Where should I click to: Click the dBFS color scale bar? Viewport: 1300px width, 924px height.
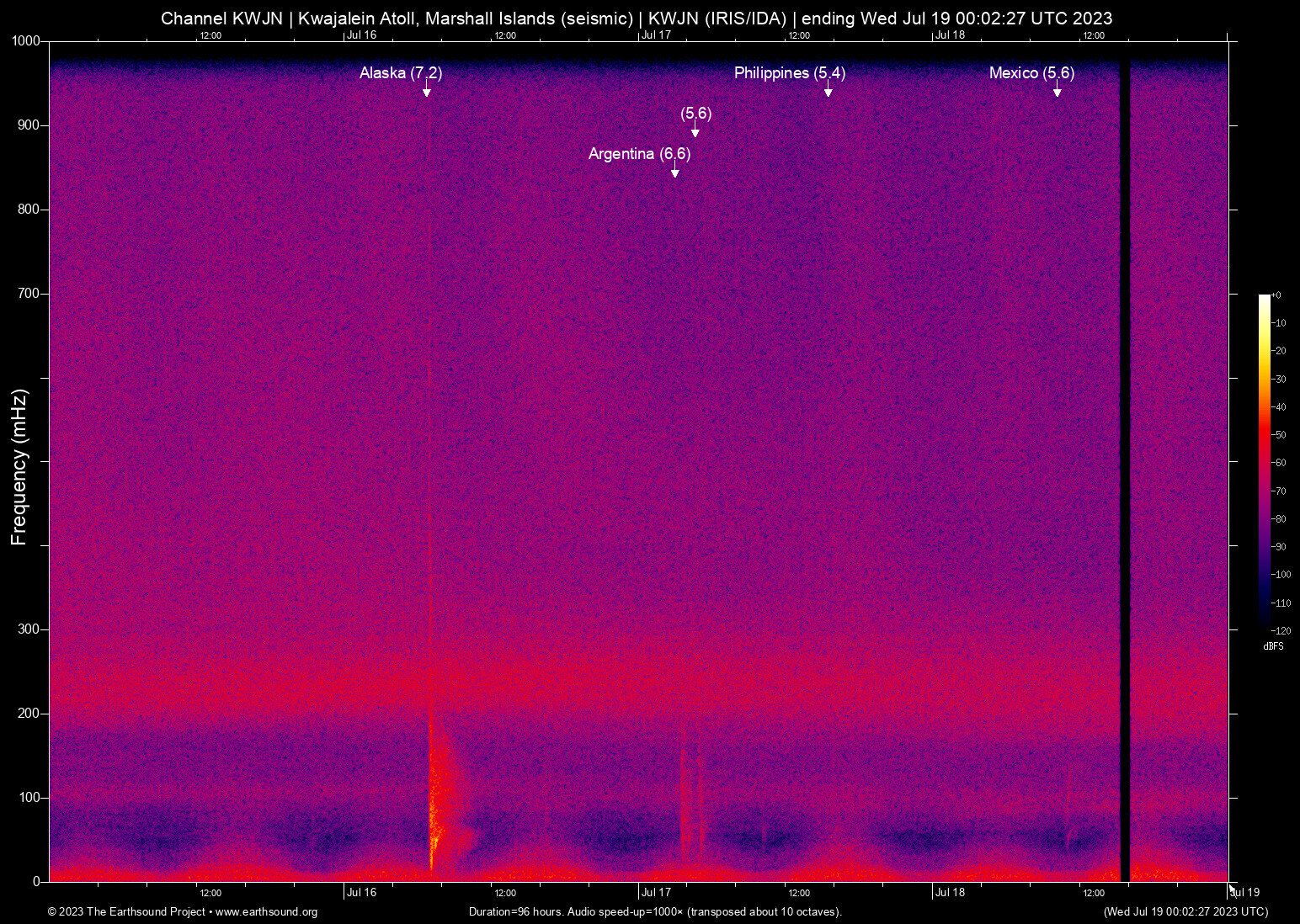[x=1264, y=462]
